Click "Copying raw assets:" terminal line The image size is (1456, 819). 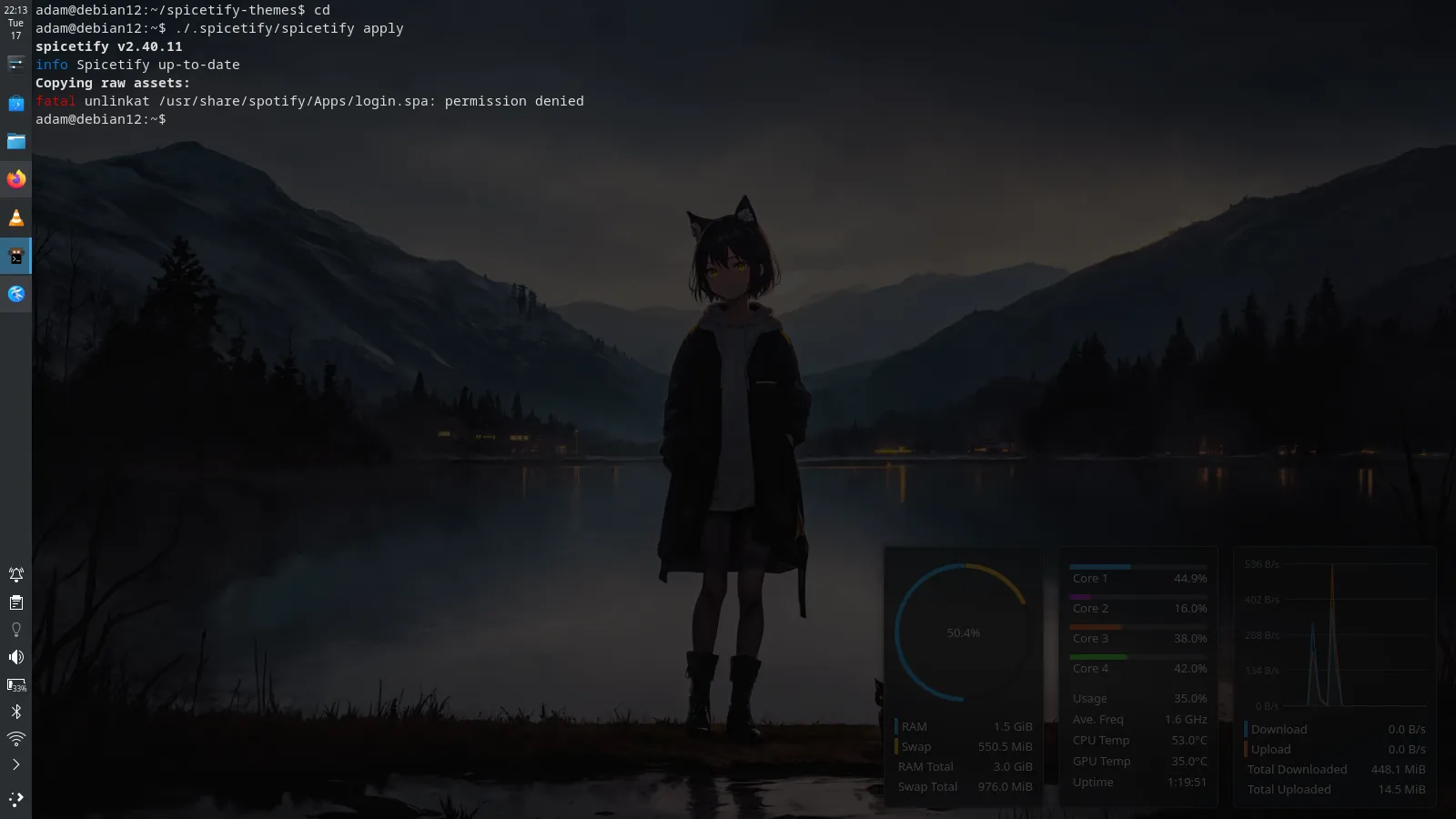click(x=113, y=83)
